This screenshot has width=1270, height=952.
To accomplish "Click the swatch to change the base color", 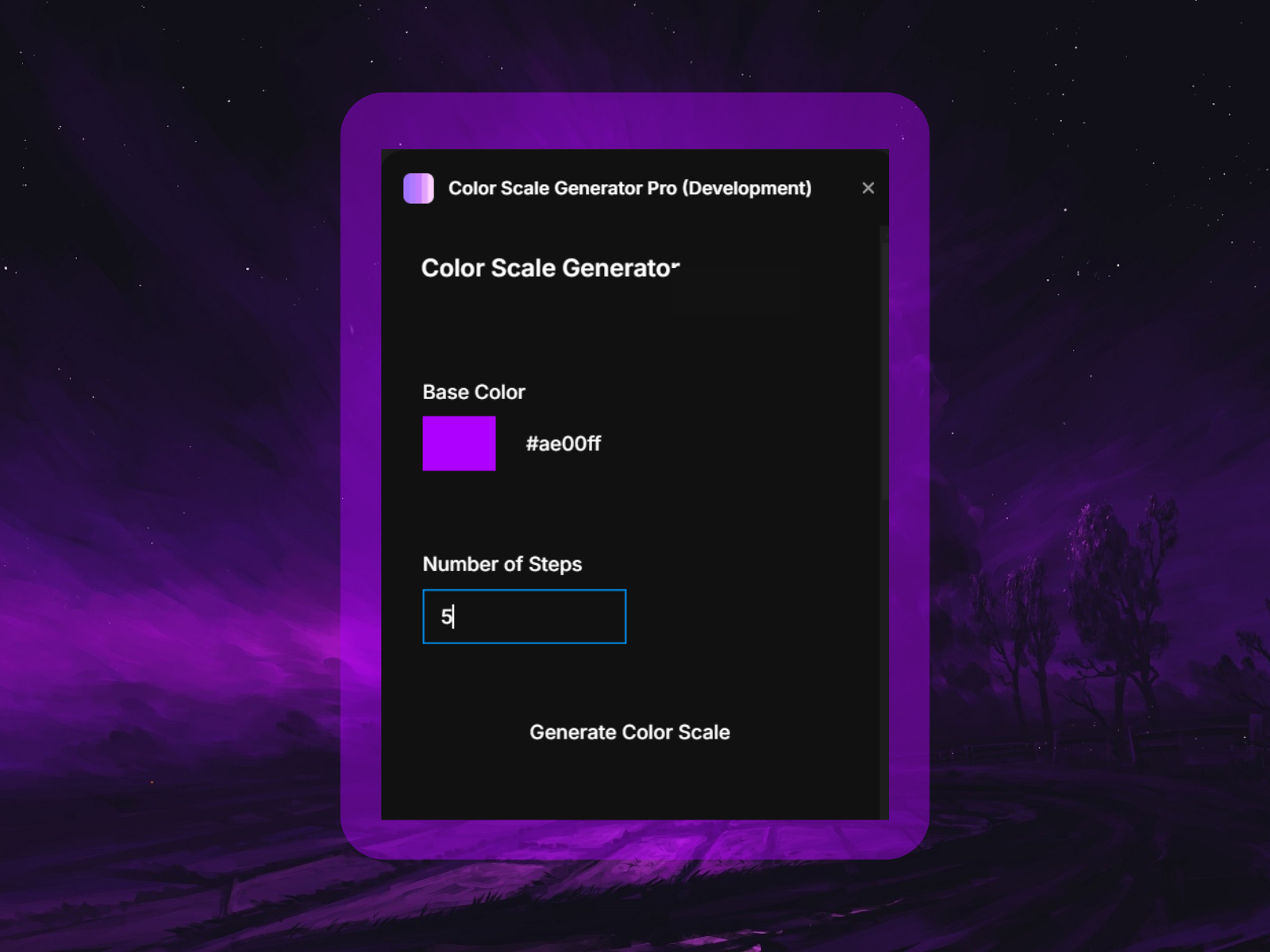I will [459, 443].
